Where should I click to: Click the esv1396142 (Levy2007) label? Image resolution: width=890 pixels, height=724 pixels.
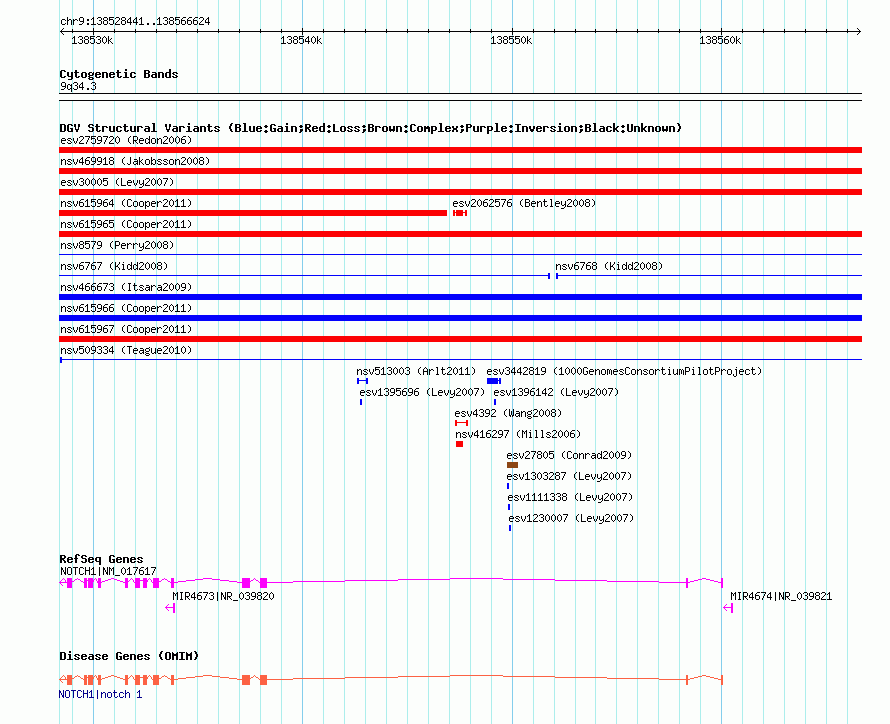pyautogui.click(x=556, y=392)
